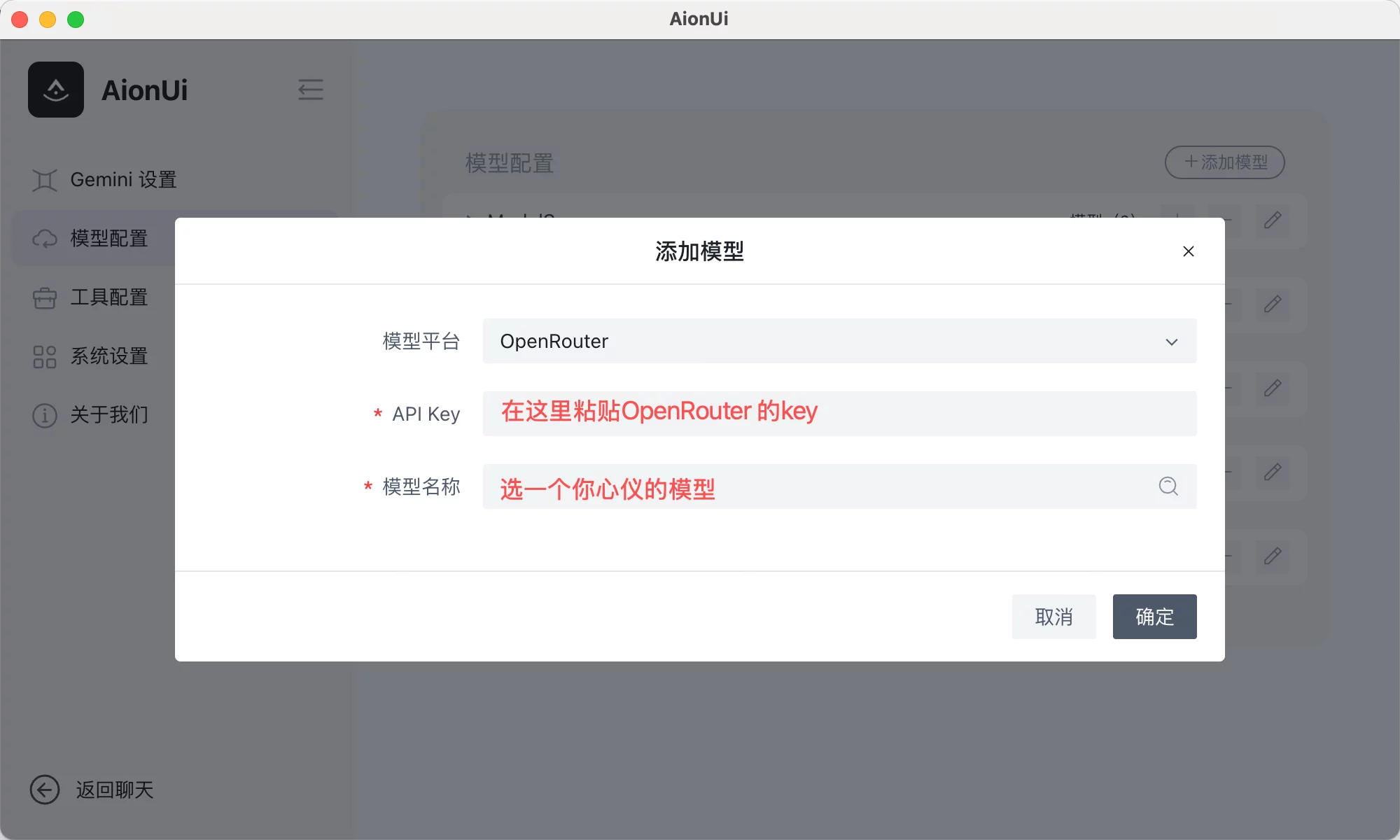Image resolution: width=1400 pixels, height=840 pixels.
Task: Close the 添加模型 dialog with the X
Action: (x=1188, y=251)
